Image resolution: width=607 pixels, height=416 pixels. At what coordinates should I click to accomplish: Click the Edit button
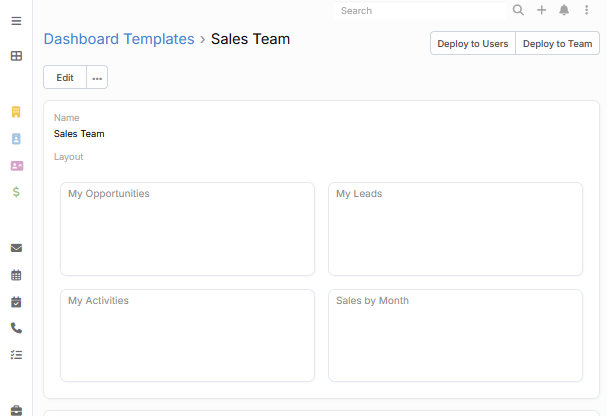[x=65, y=78]
